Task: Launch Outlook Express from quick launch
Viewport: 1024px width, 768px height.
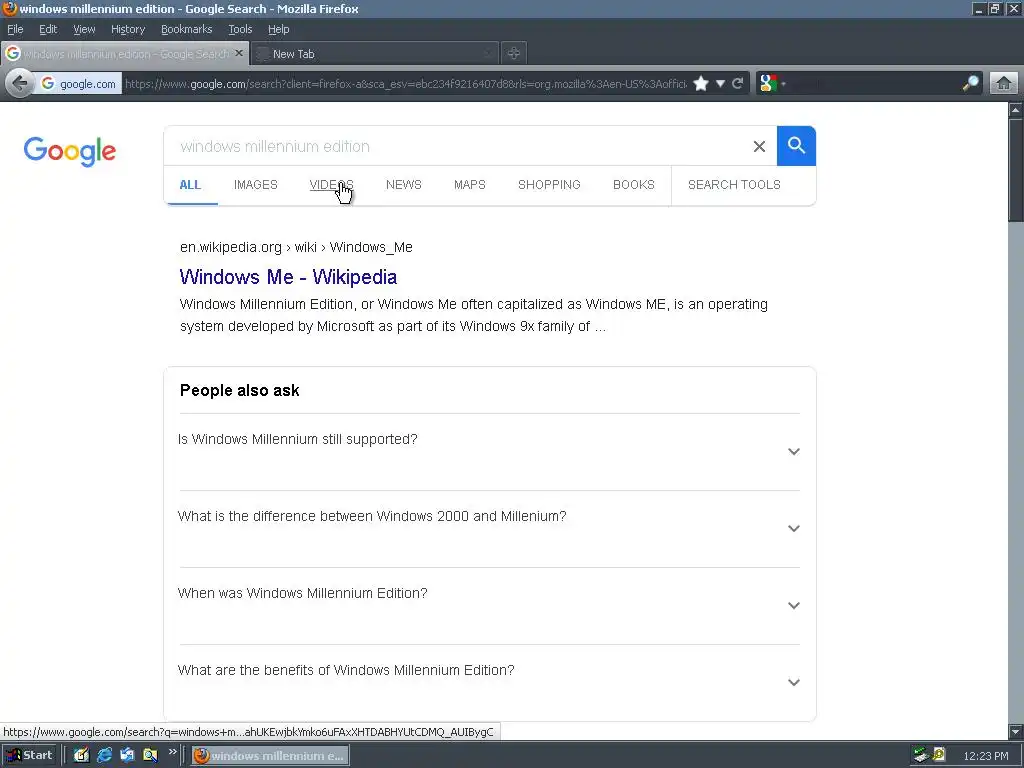Action: coord(127,756)
